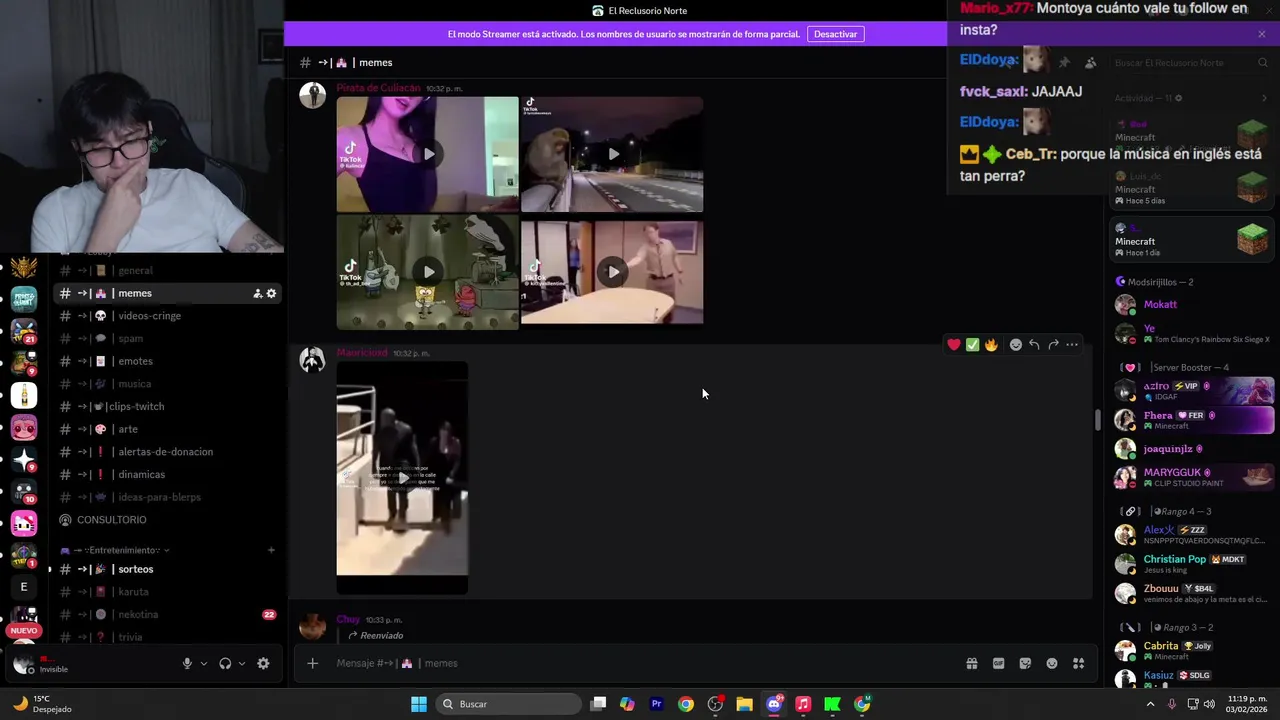
Task: React with the red heart emoji
Action: click(954, 344)
